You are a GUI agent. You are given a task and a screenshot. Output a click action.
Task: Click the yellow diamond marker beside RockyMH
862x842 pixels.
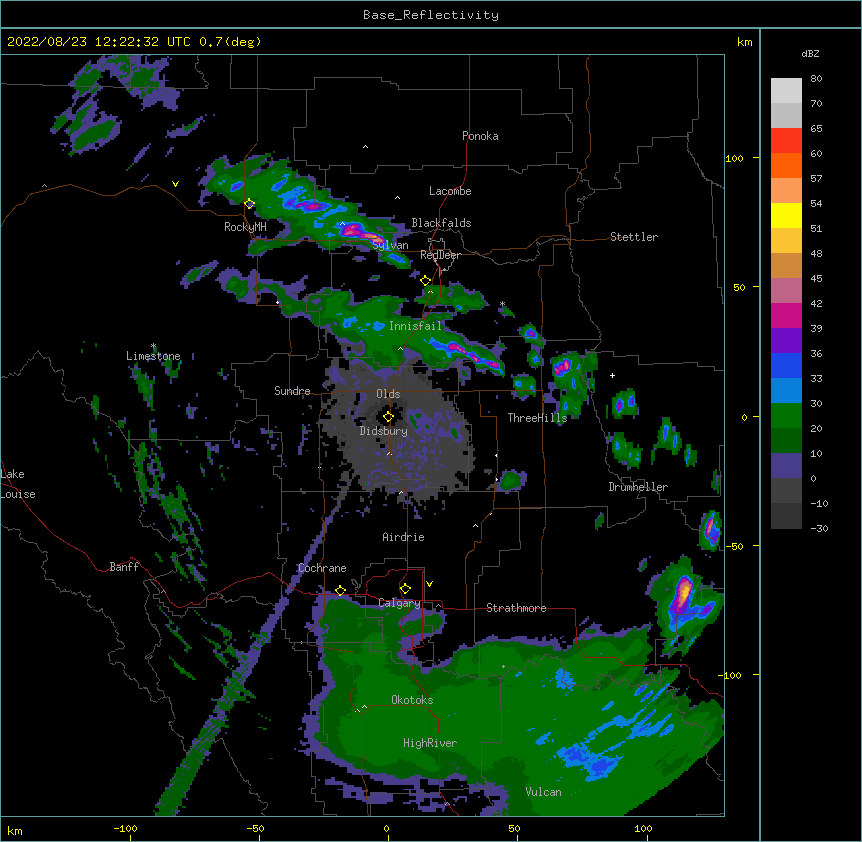249,203
